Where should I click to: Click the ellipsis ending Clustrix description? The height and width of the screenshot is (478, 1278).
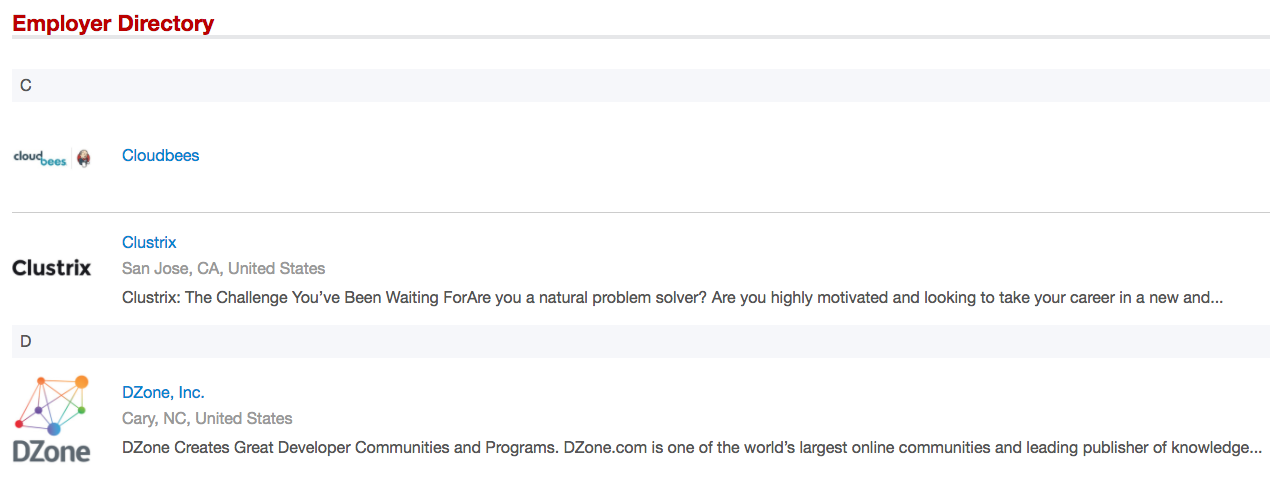(1216, 297)
